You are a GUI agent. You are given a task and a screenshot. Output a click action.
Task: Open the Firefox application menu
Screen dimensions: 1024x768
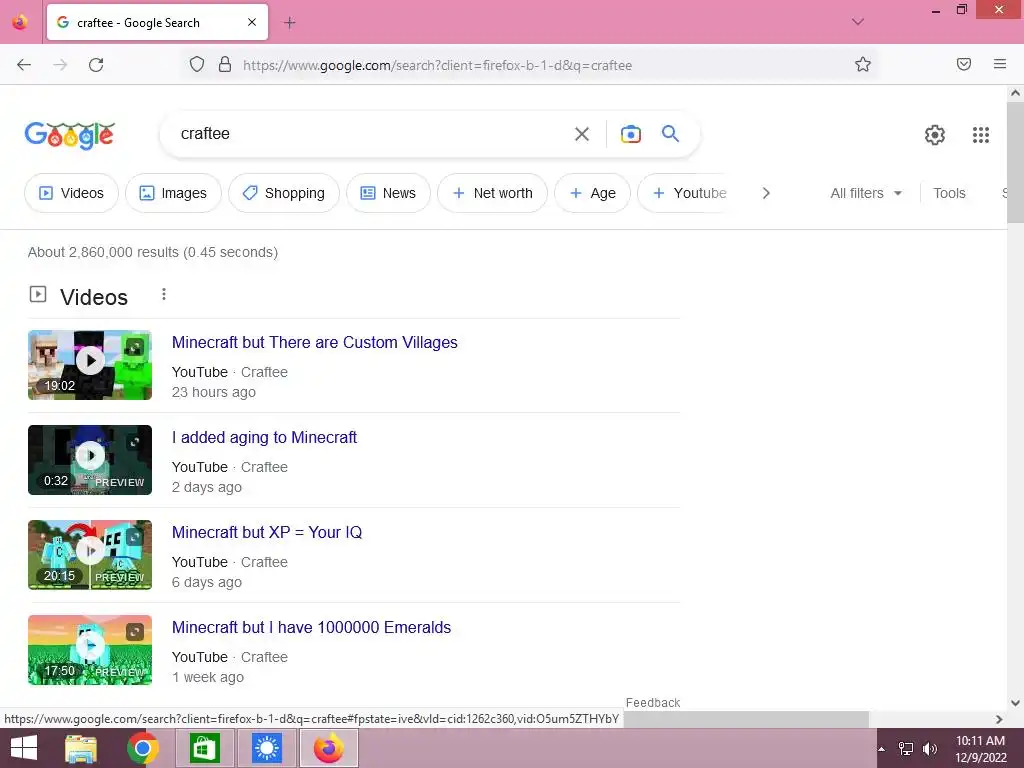pos(999,64)
